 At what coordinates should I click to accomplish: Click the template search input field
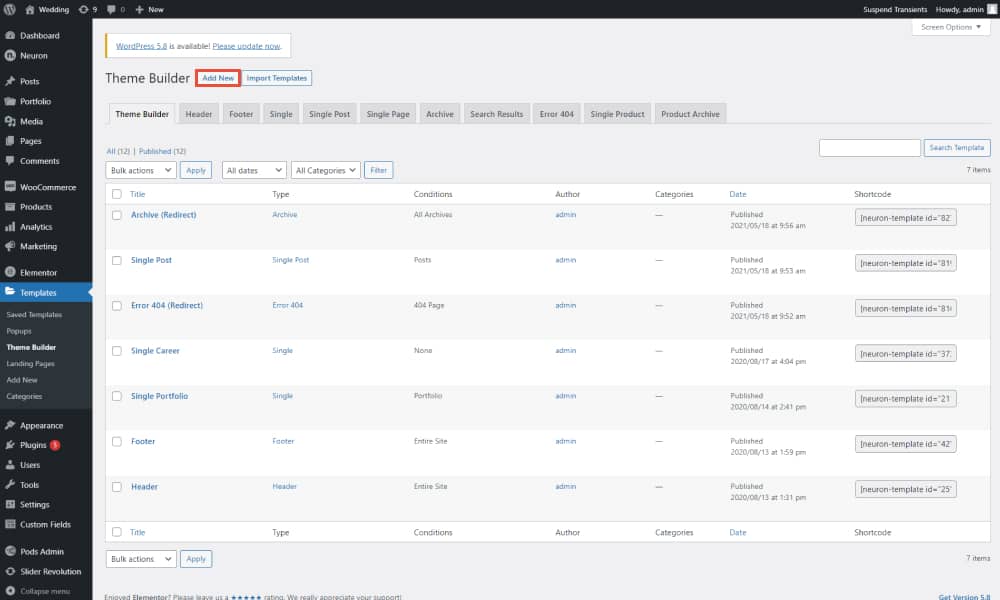pyautogui.click(x=869, y=148)
